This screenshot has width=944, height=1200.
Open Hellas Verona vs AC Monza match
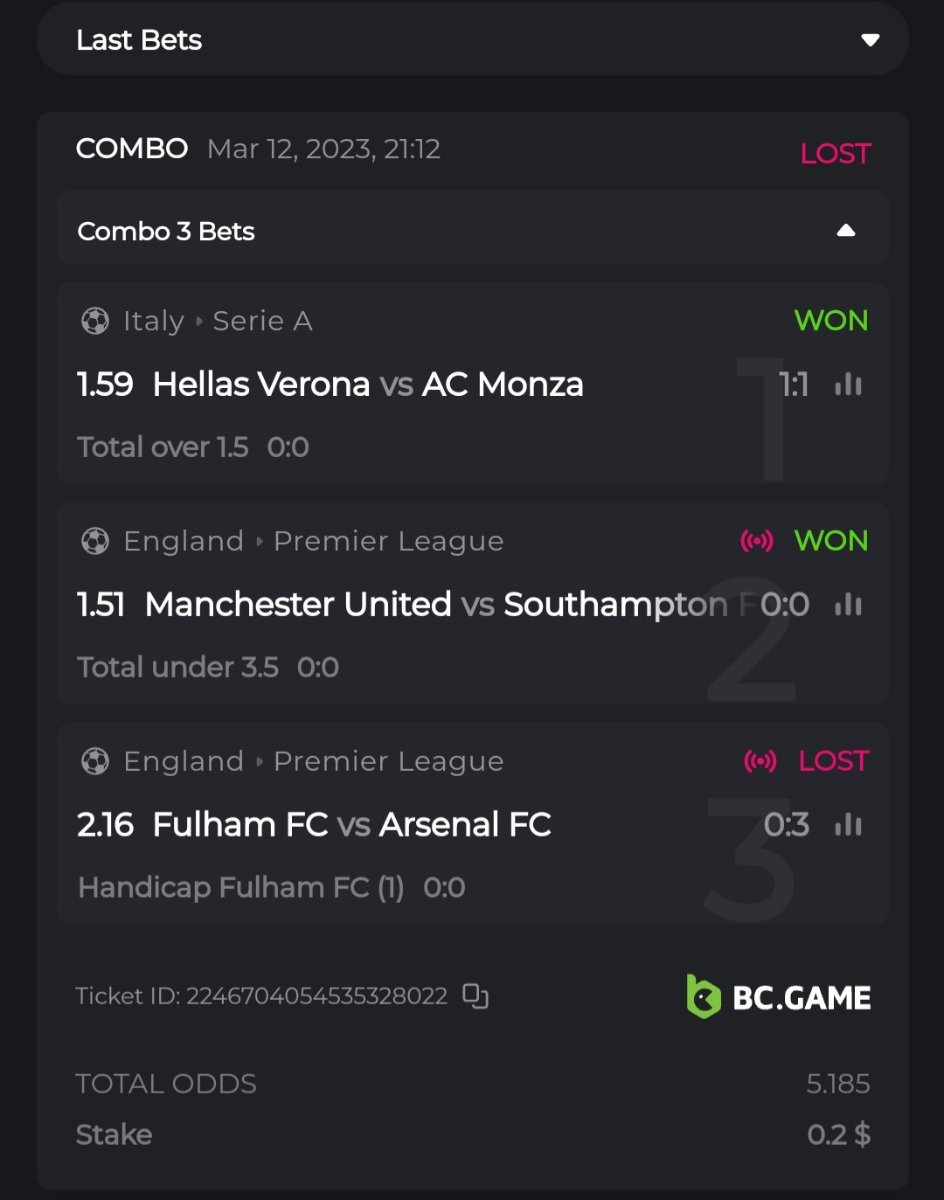(367, 384)
